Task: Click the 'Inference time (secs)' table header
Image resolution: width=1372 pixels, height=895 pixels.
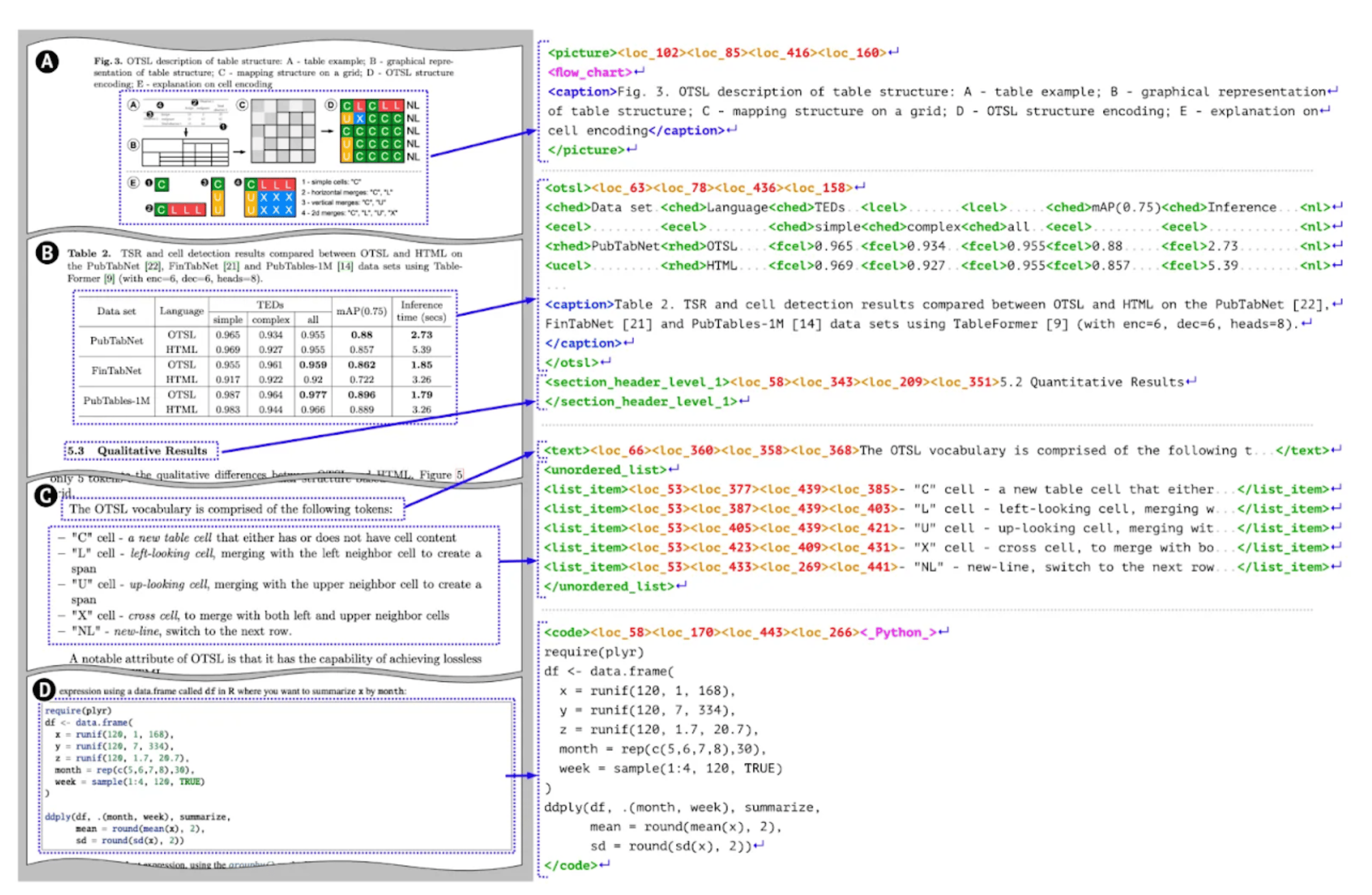Action: (x=422, y=311)
